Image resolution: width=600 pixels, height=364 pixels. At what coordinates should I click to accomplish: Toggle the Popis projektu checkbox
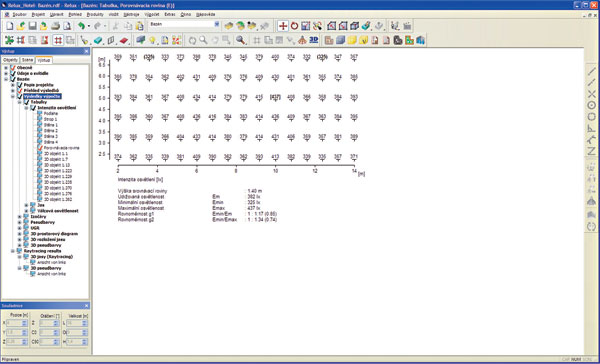[x=20, y=85]
